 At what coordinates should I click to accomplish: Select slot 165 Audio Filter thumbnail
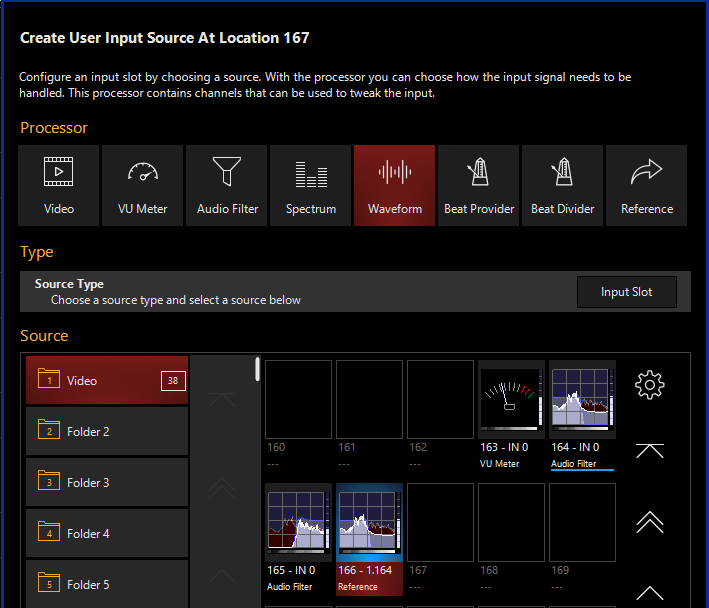[x=298, y=523]
